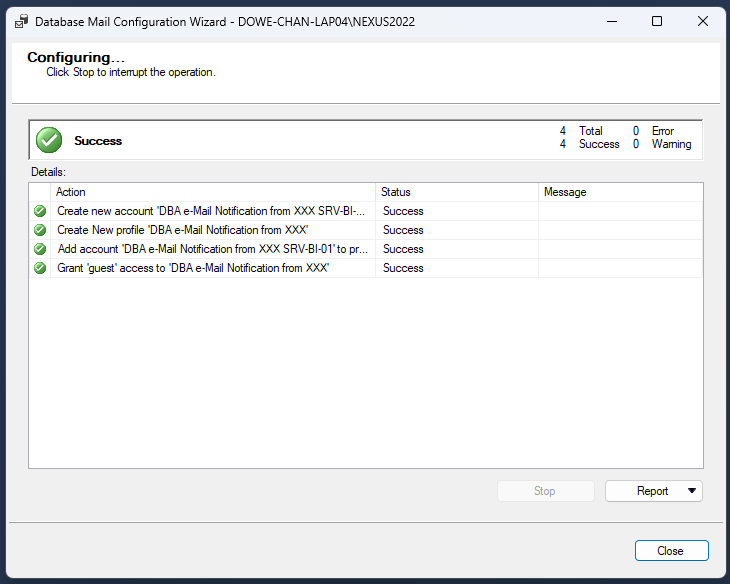Click the disabled Stop button

(545, 491)
